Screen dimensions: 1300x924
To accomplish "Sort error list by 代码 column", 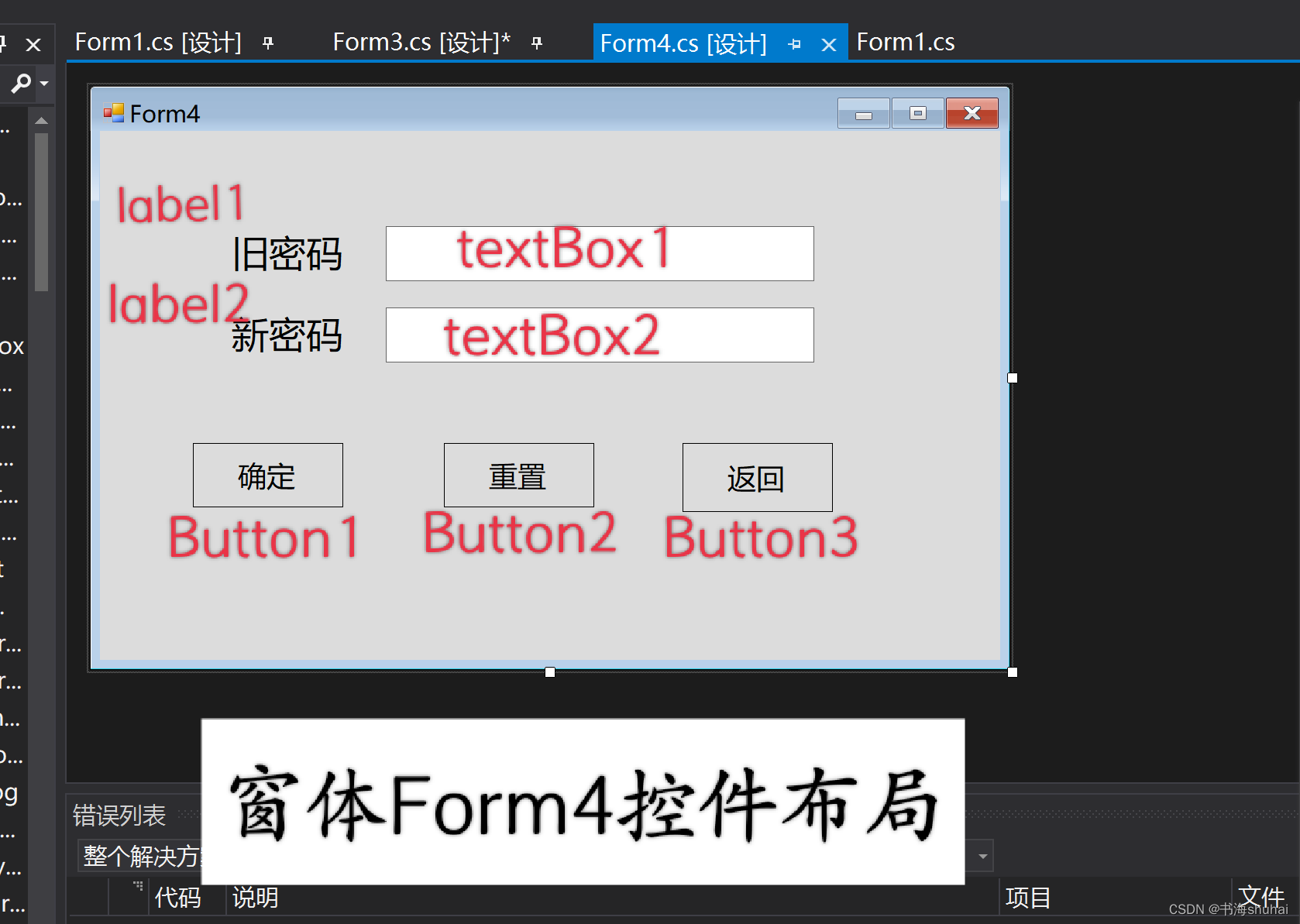I will point(178,898).
